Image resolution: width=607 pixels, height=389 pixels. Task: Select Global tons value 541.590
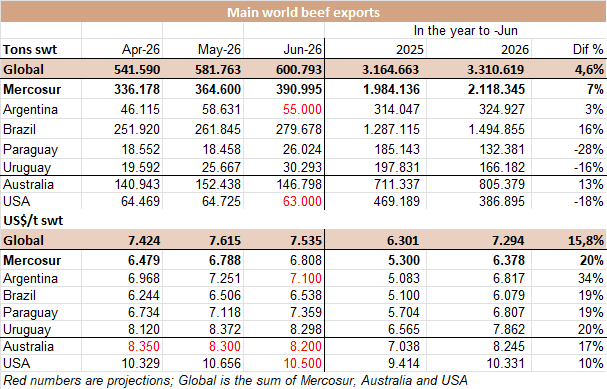pyautogui.click(x=137, y=70)
